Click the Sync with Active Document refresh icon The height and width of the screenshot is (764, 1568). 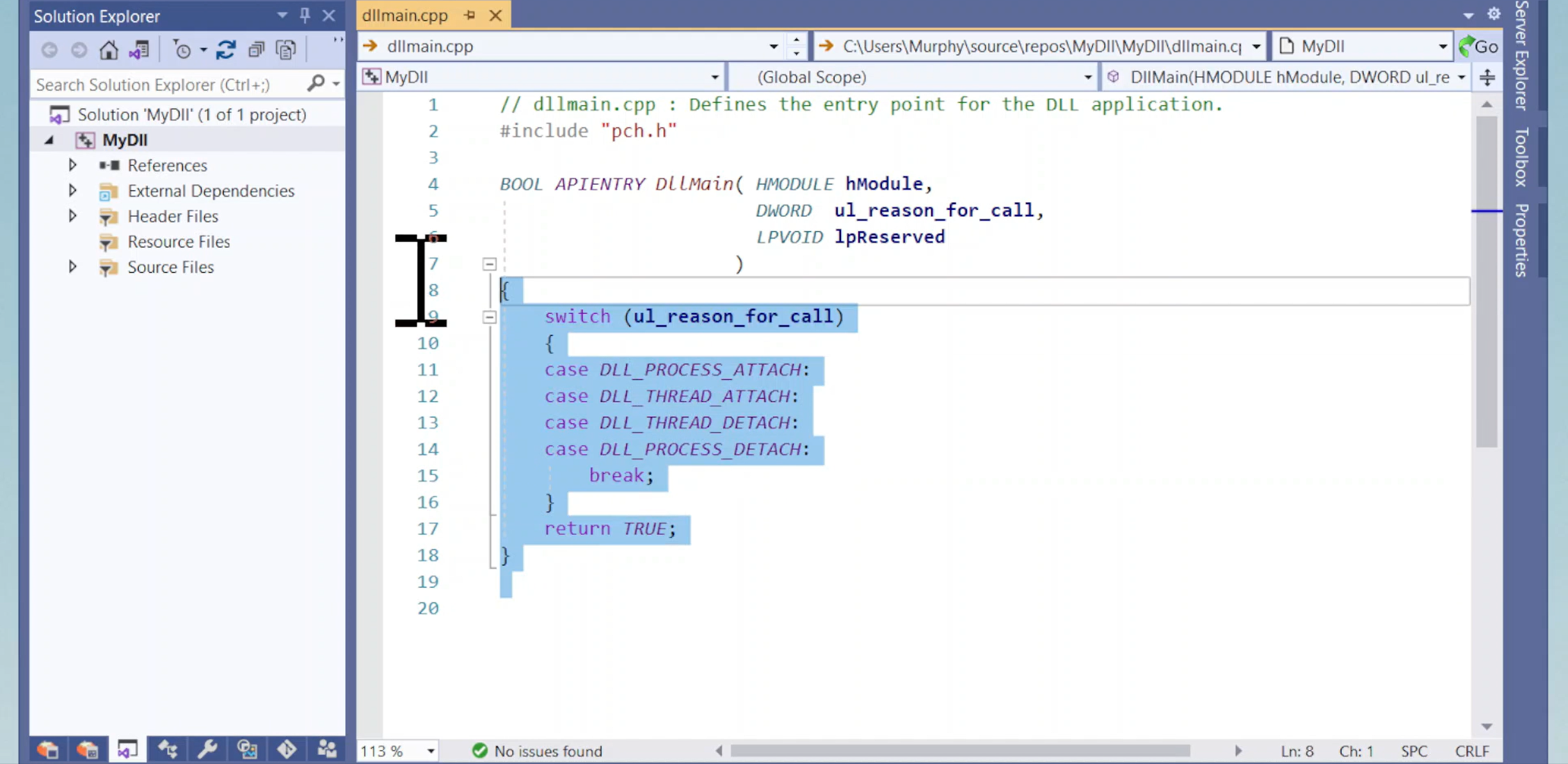(x=225, y=49)
